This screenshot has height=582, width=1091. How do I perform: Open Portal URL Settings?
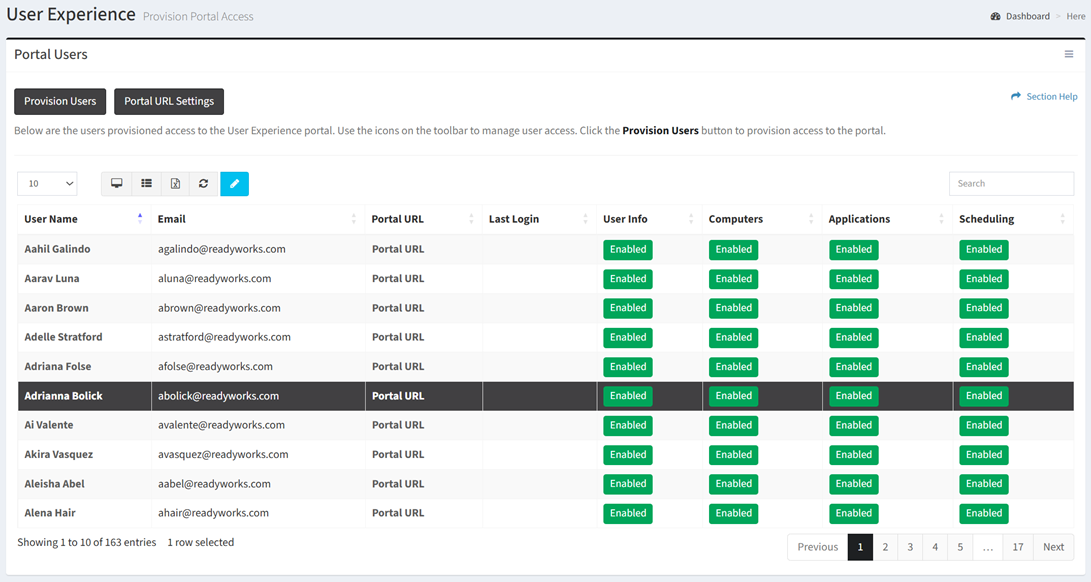coord(169,101)
